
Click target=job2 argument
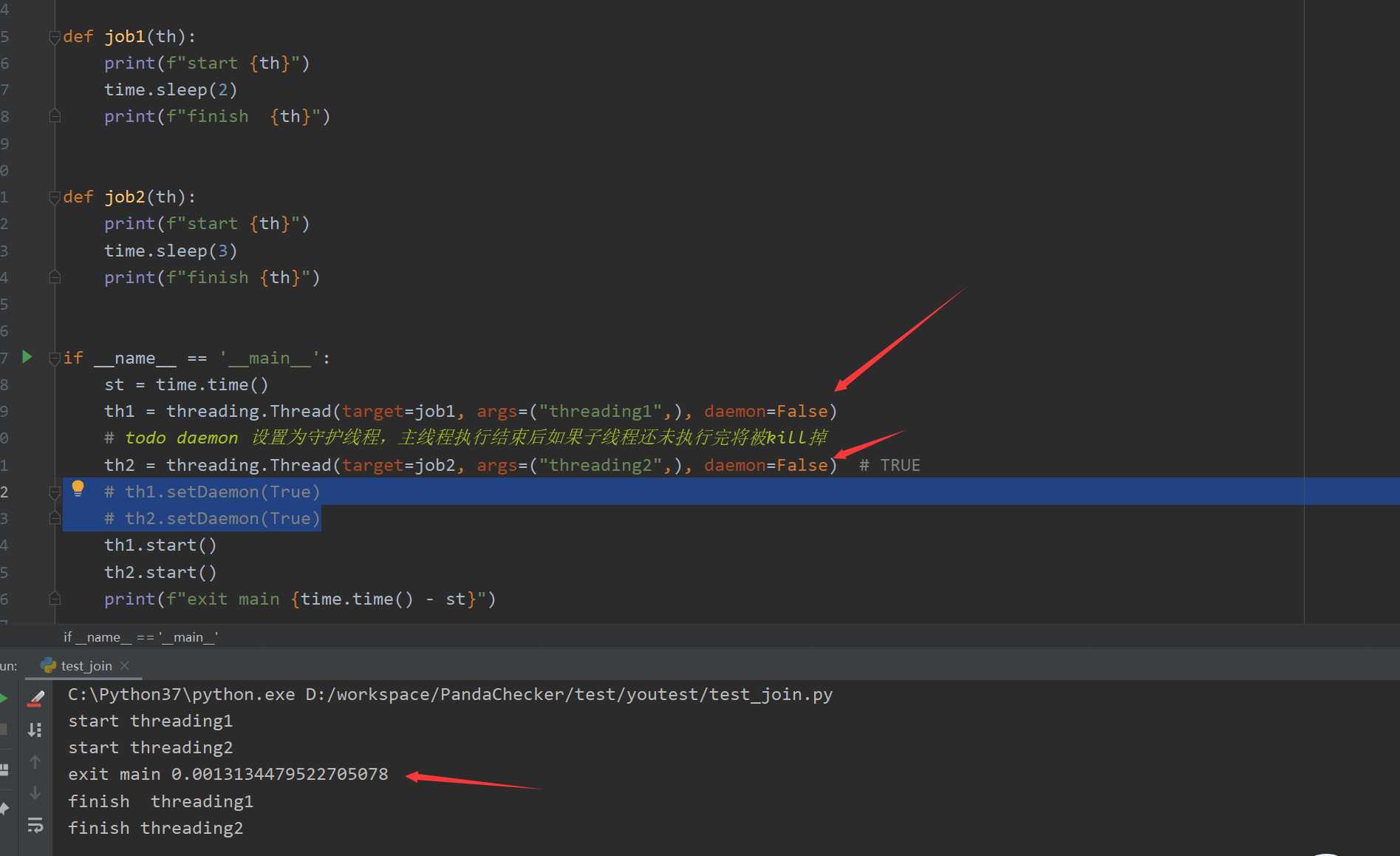pyautogui.click(x=398, y=465)
